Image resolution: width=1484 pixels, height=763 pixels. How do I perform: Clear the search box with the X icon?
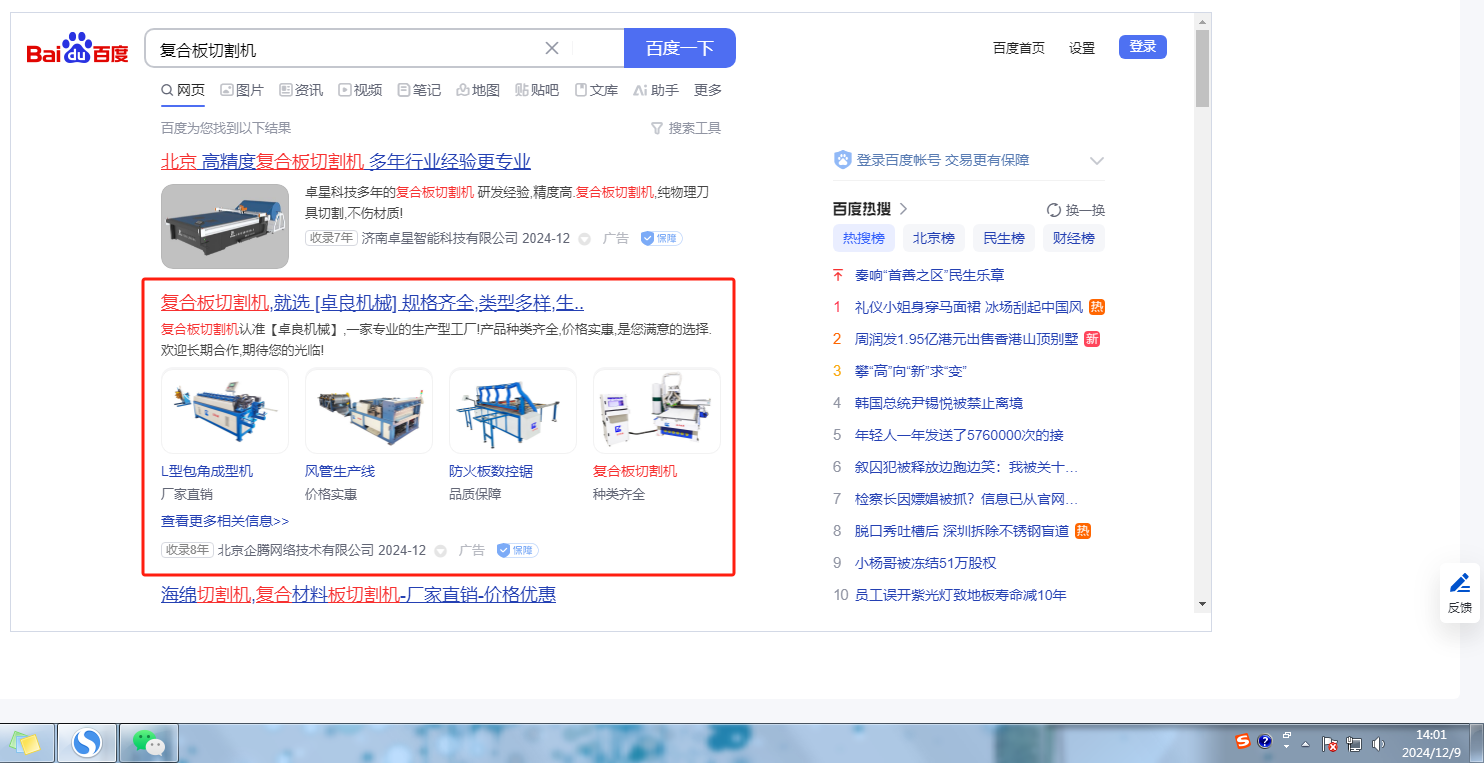(x=552, y=48)
